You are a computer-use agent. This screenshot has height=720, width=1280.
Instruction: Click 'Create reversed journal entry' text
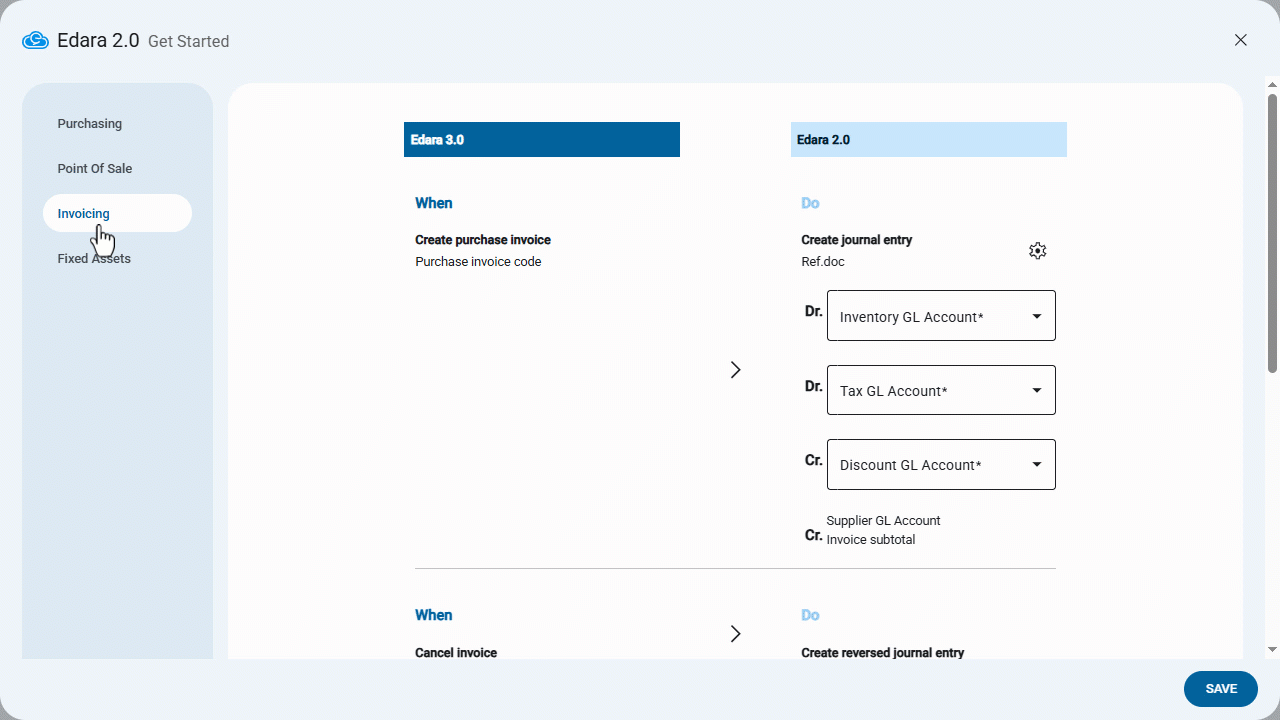tap(883, 653)
